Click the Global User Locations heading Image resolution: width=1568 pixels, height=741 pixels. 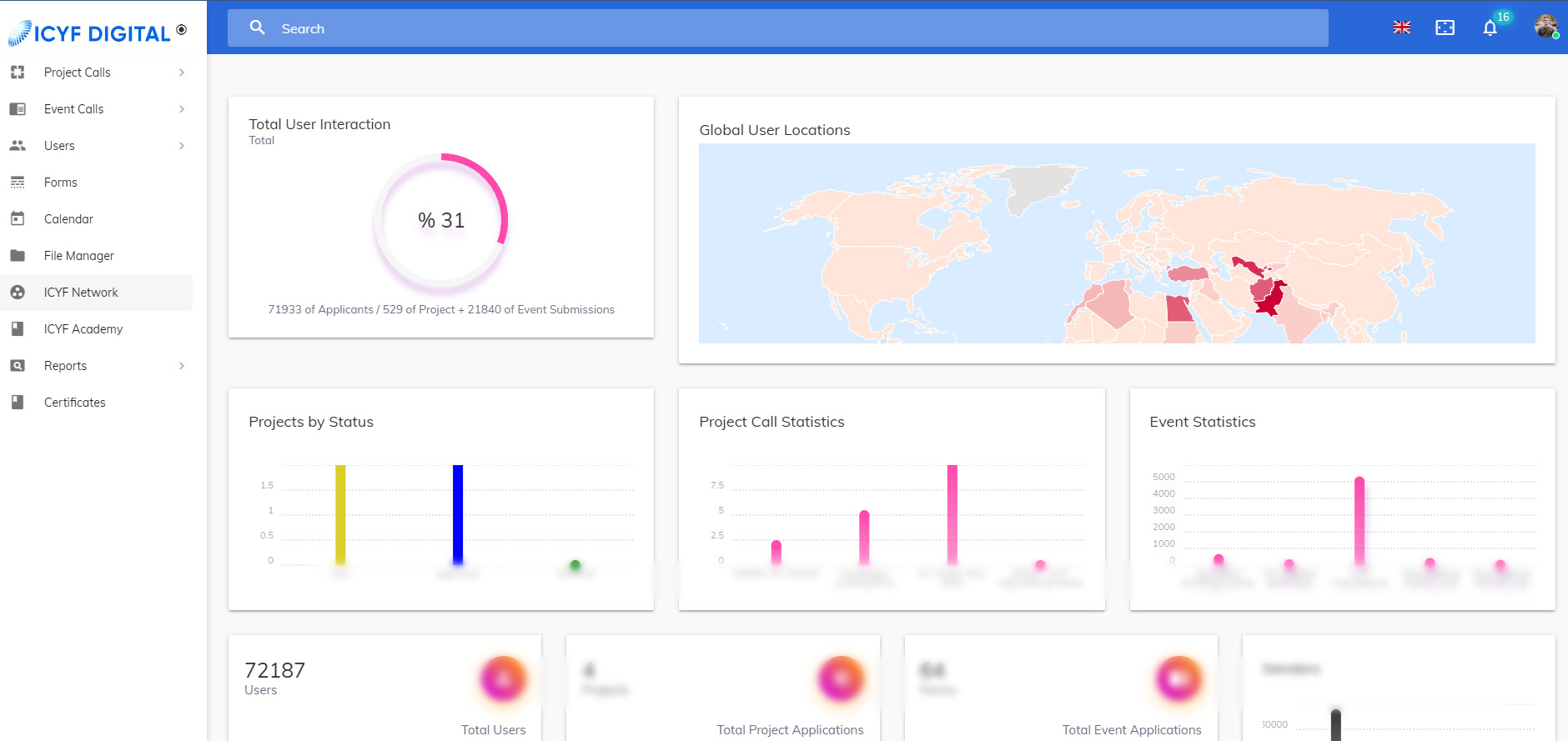[775, 130]
